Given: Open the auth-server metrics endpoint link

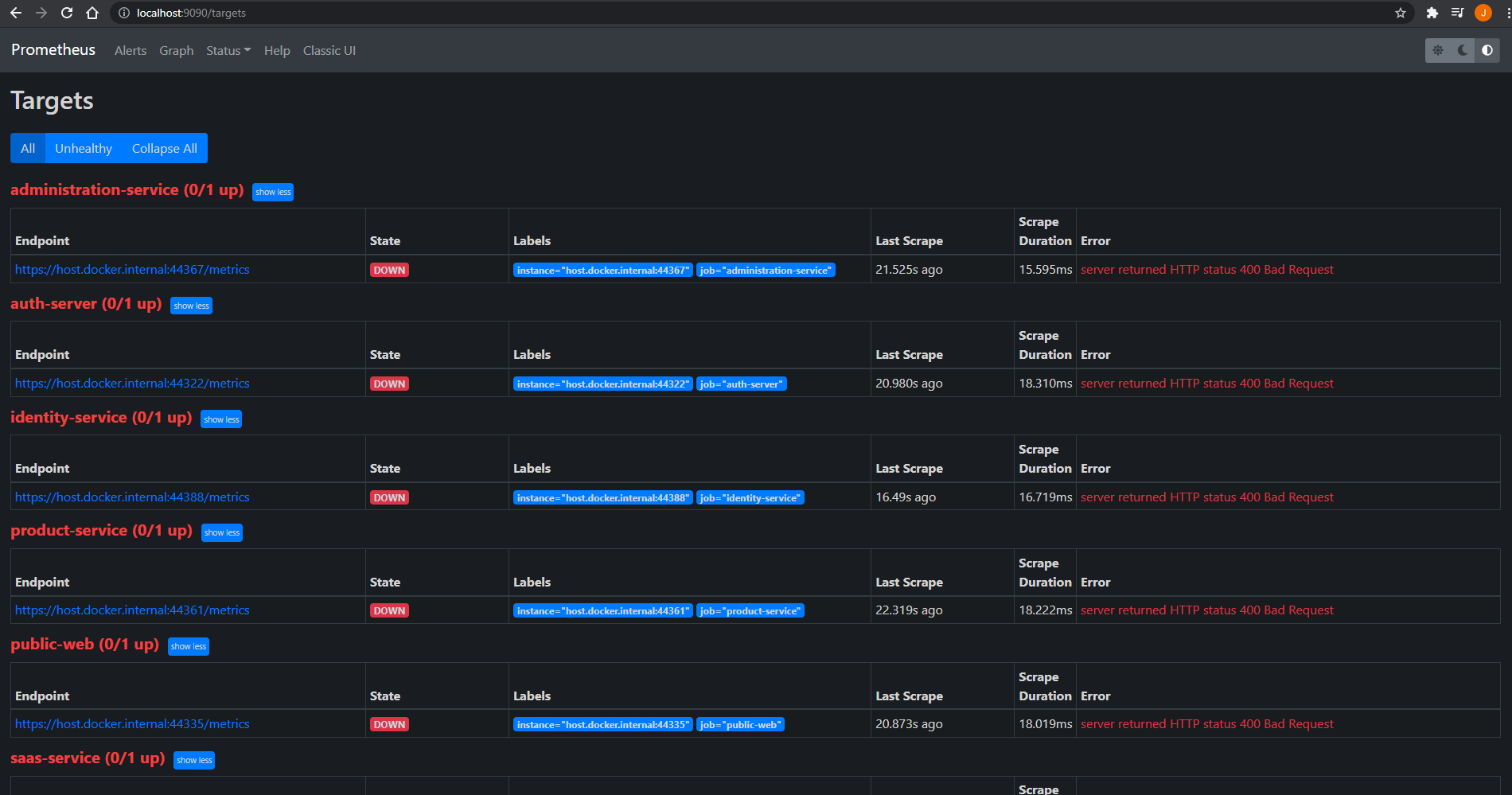Looking at the screenshot, I should (x=132, y=384).
